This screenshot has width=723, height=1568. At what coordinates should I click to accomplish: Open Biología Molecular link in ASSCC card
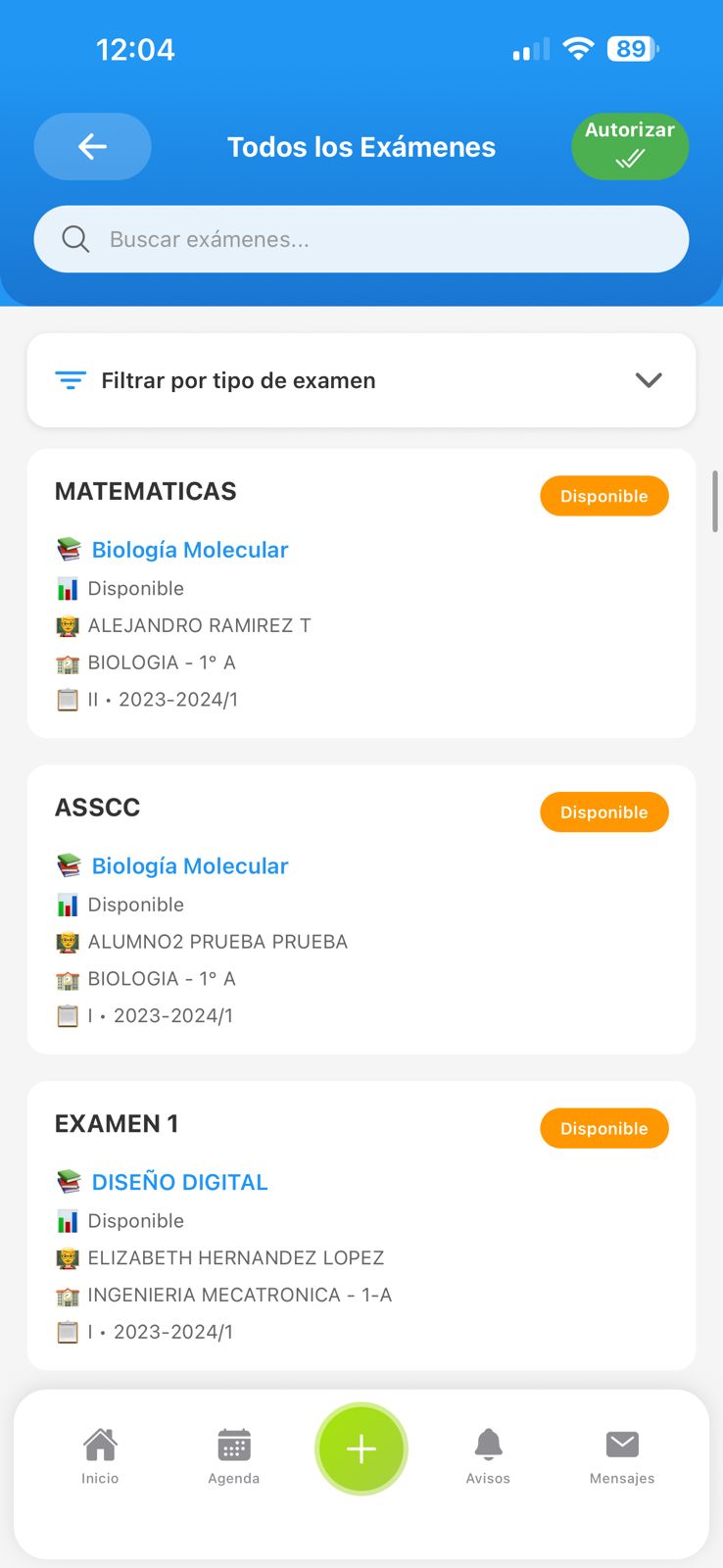coord(190,866)
